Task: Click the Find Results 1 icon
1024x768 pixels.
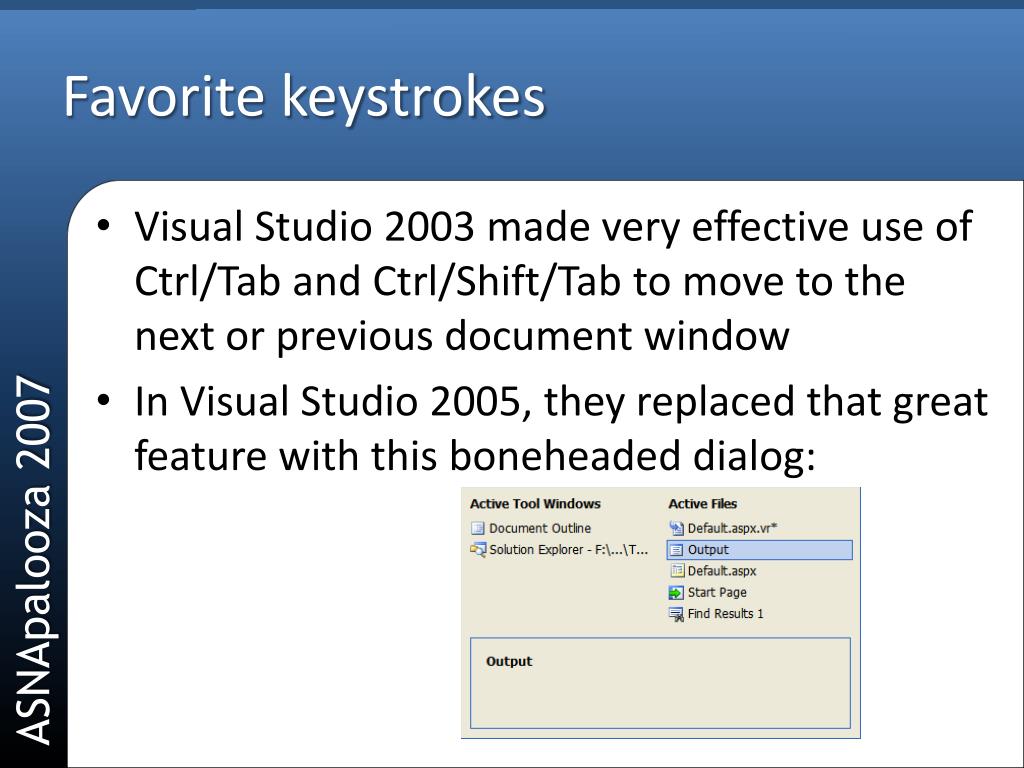Action: coord(676,614)
